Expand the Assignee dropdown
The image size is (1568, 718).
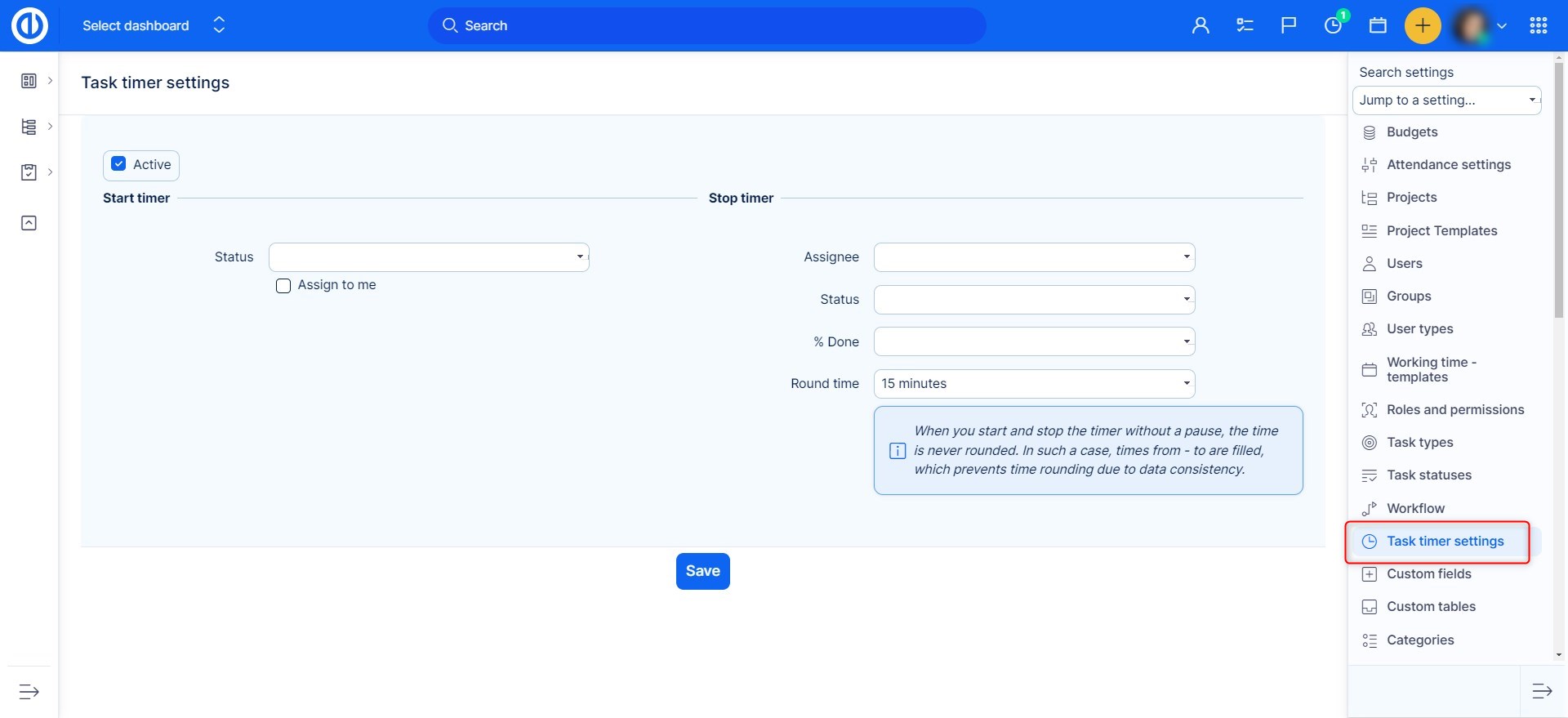(1034, 257)
